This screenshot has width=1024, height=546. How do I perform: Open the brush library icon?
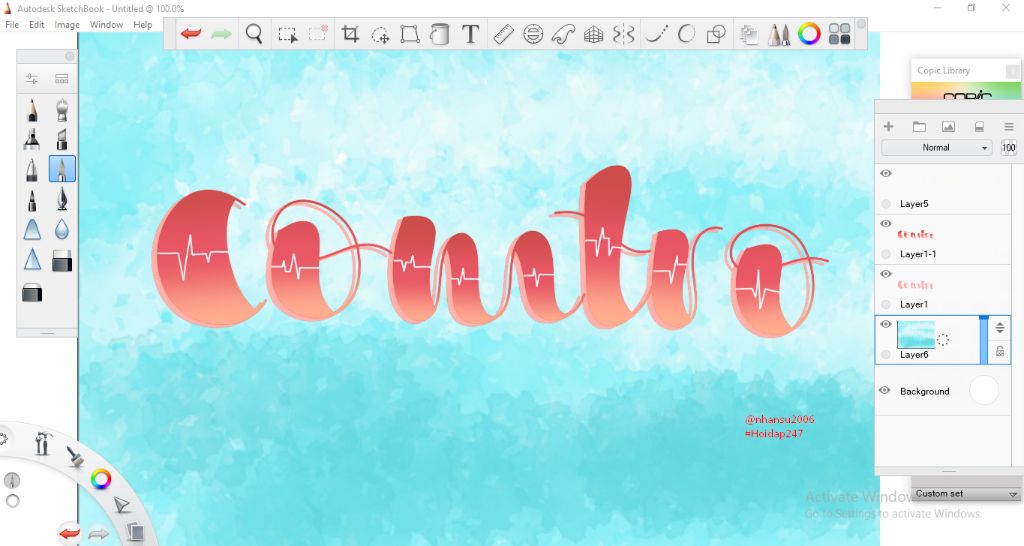click(61, 79)
